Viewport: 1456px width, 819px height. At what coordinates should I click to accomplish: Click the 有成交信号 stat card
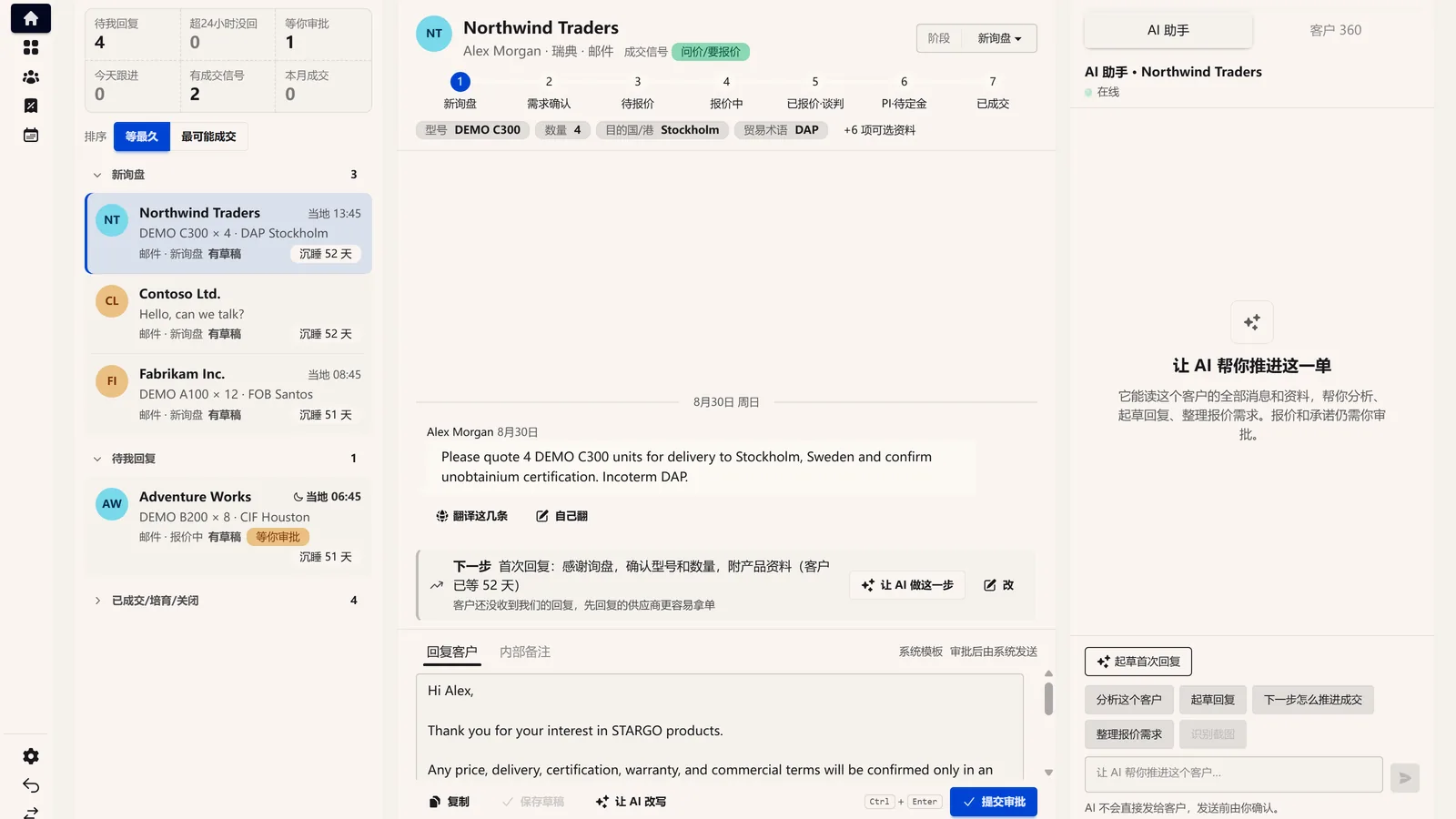[227, 86]
